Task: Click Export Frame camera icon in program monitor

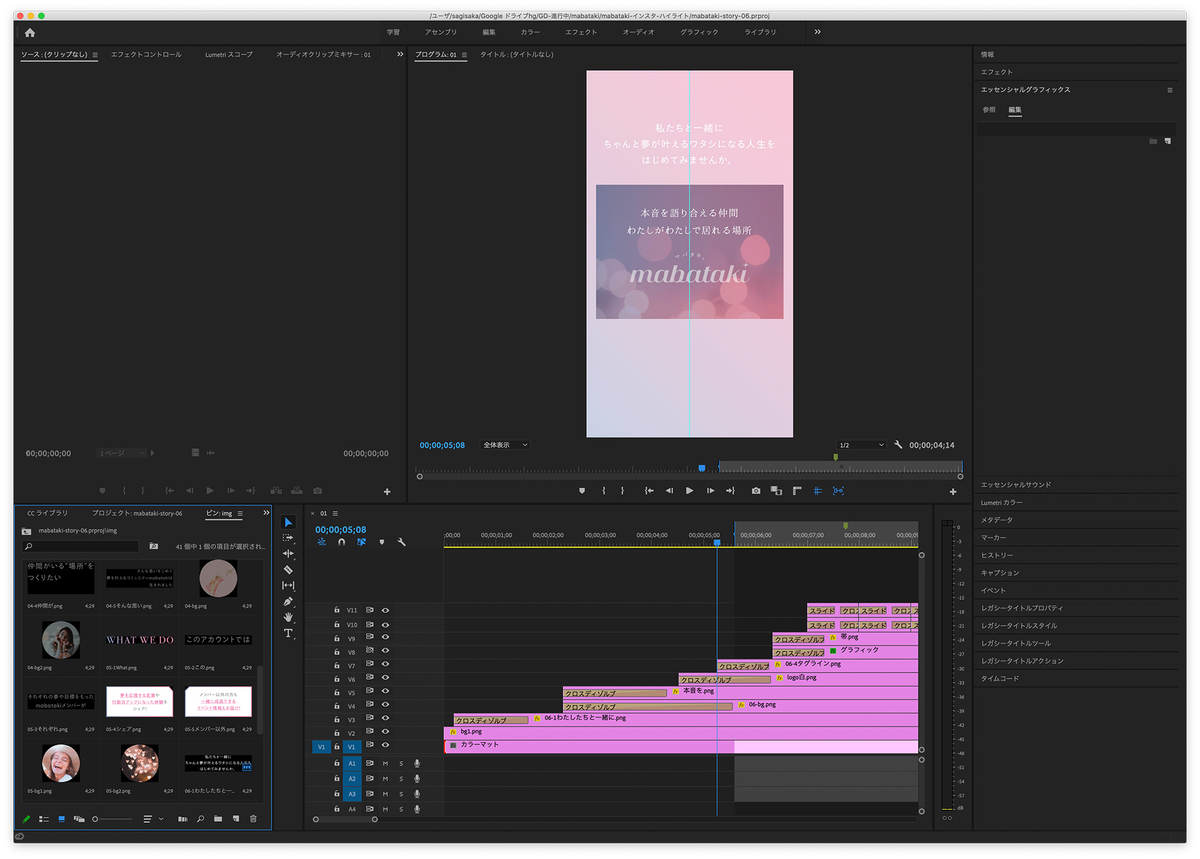Action: point(756,491)
